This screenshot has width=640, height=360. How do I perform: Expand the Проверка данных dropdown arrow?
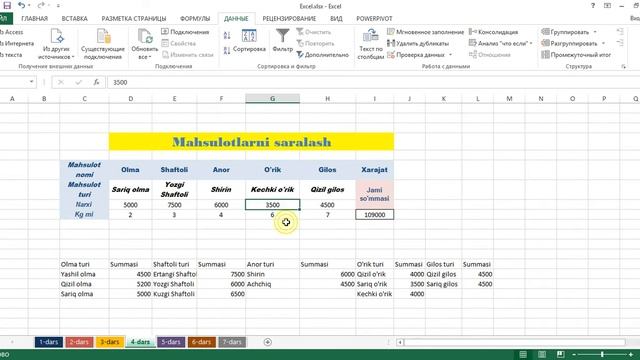[451, 55]
